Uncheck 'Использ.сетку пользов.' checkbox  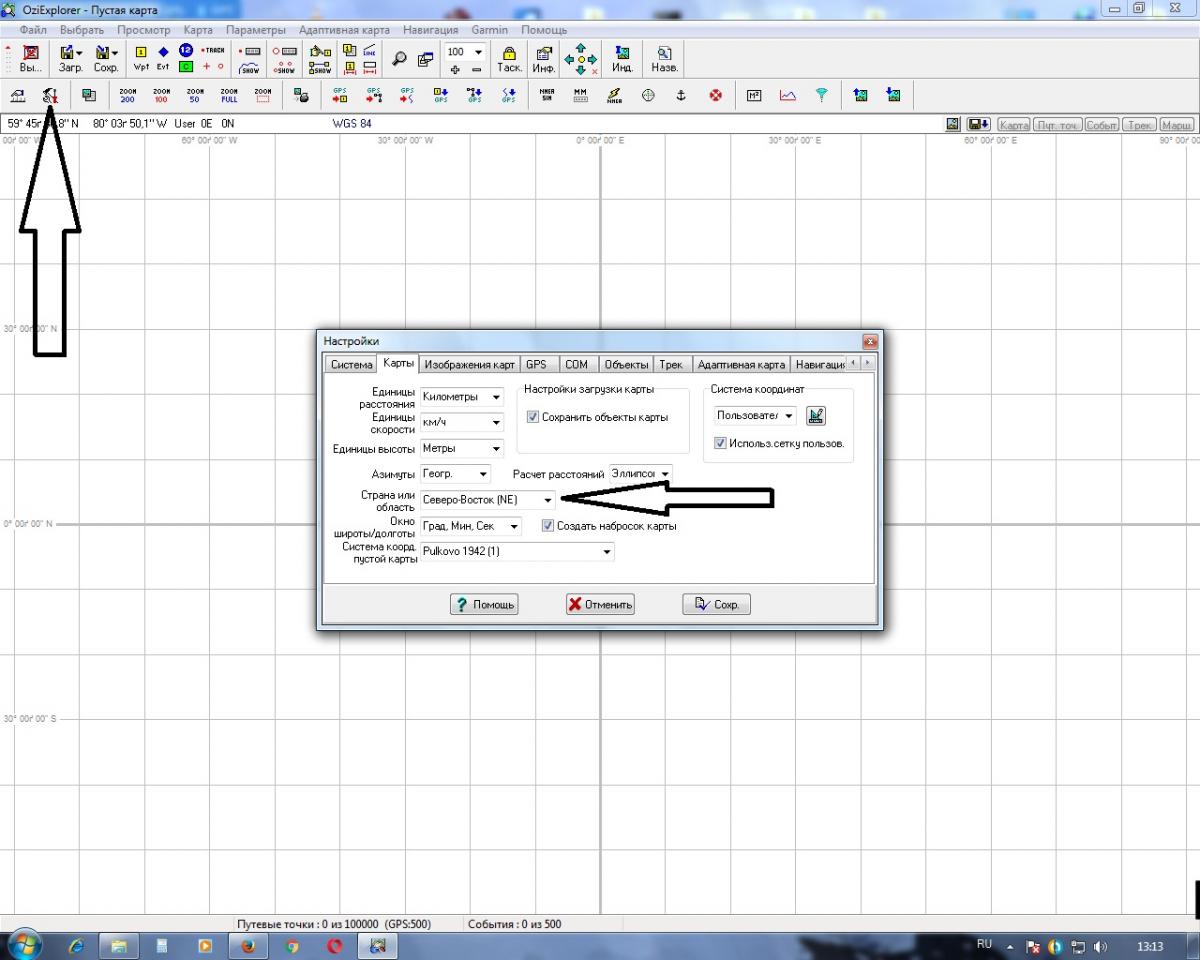point(720,443)
